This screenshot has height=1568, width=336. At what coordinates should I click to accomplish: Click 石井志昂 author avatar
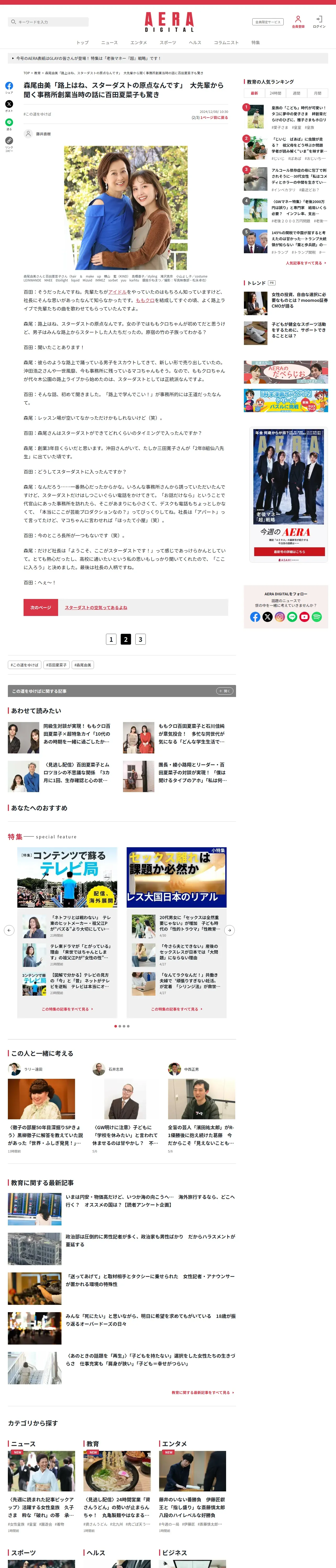(x=99, y=1069)
